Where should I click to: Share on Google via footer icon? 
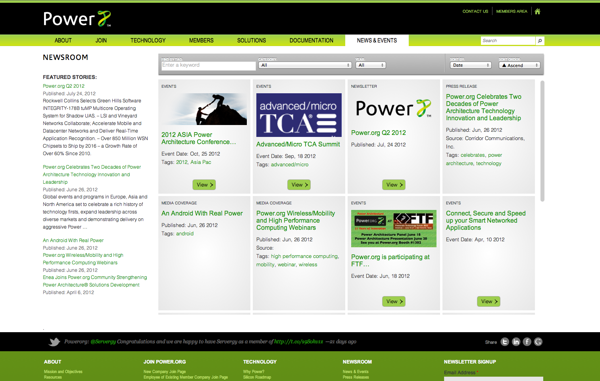(x=538, y=342)
